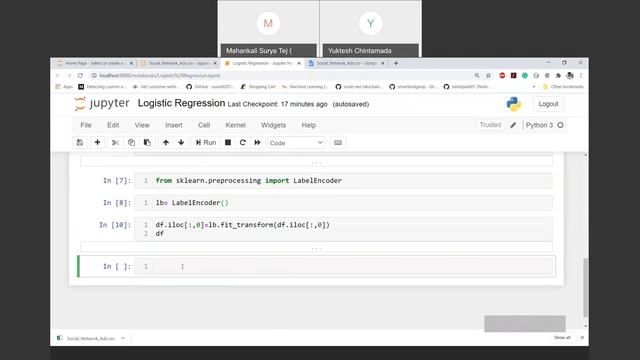The height and width of the screenshot is (360, 640).
Task: Select the In [7] LabelEncoder import cell
Action: [344, 180]
